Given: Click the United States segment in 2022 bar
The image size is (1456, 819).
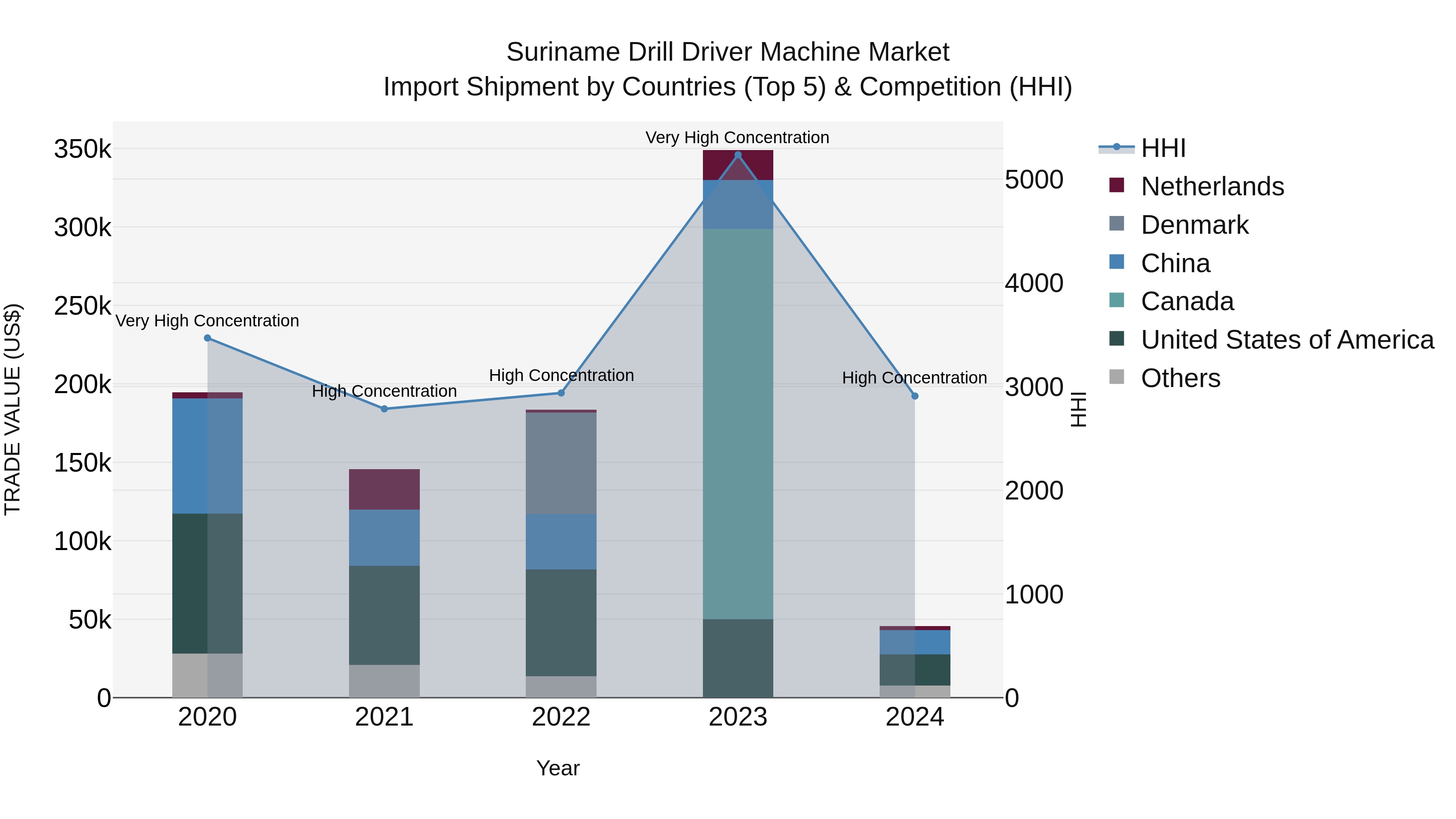Looking at the screenshot, I should coord(561,623).
